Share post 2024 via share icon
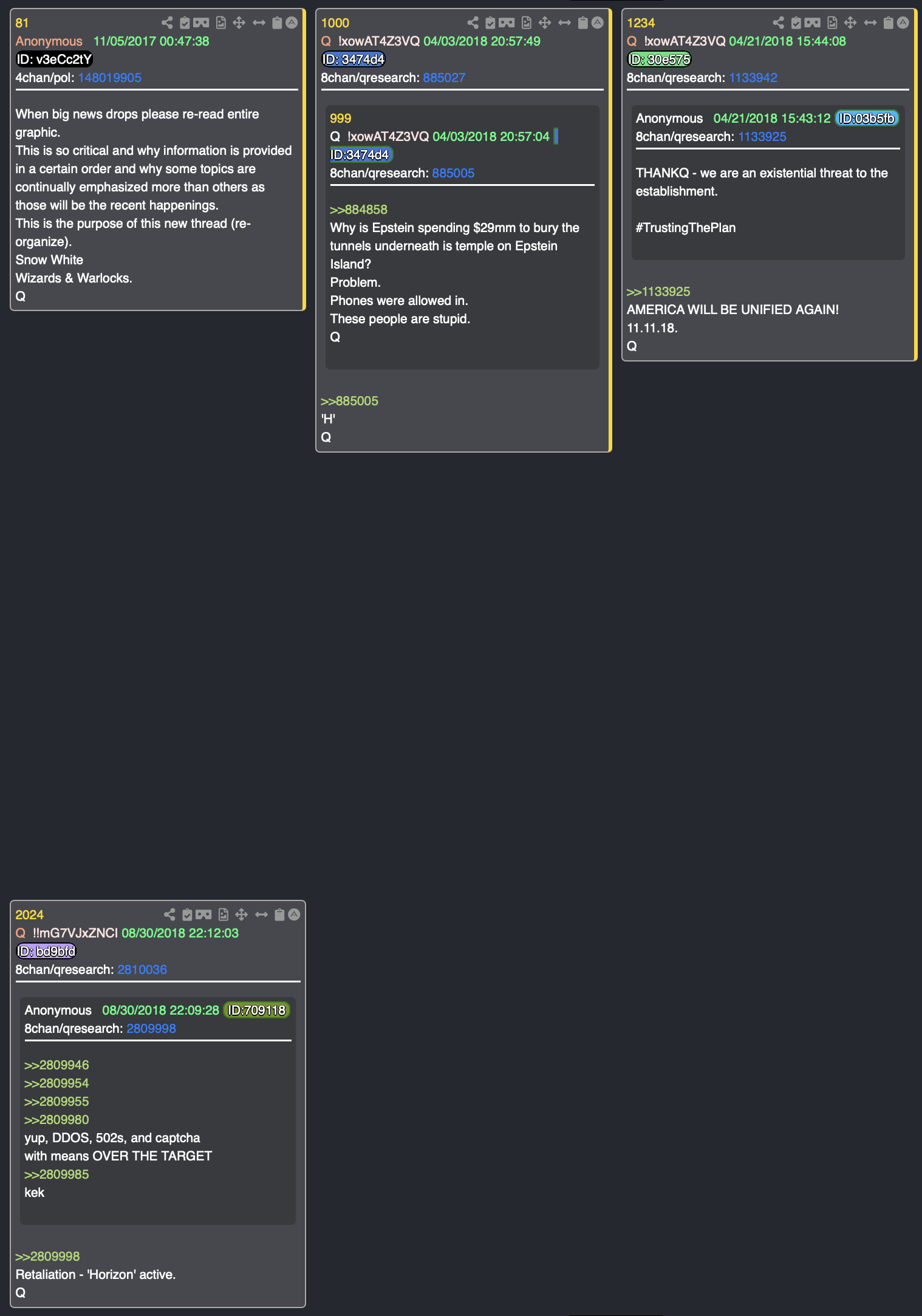This screenshot has width=922, height=1316. 169,914
